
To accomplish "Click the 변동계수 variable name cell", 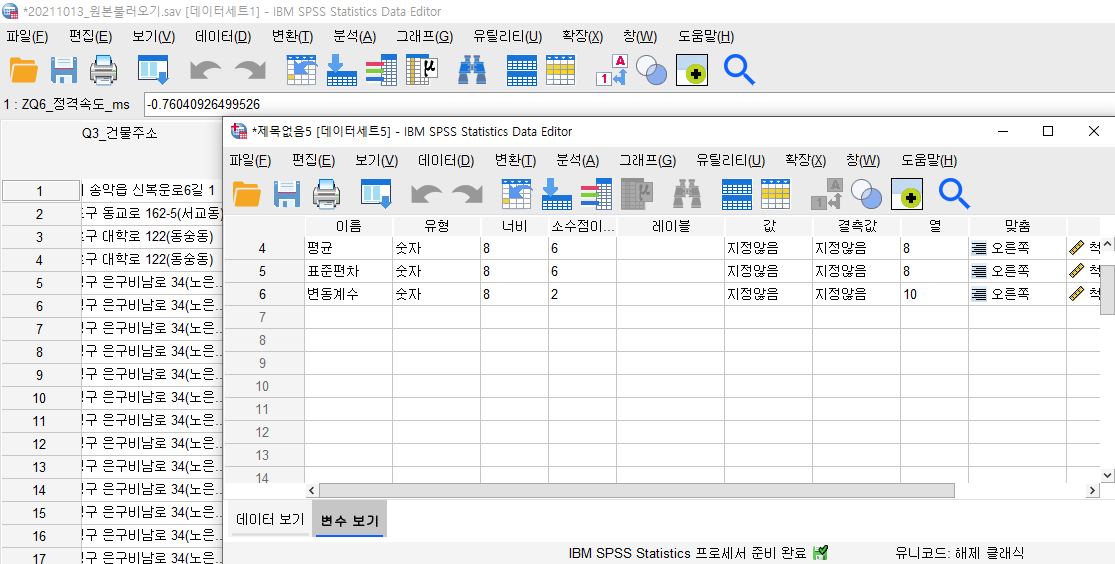I will tap(348, 294).
